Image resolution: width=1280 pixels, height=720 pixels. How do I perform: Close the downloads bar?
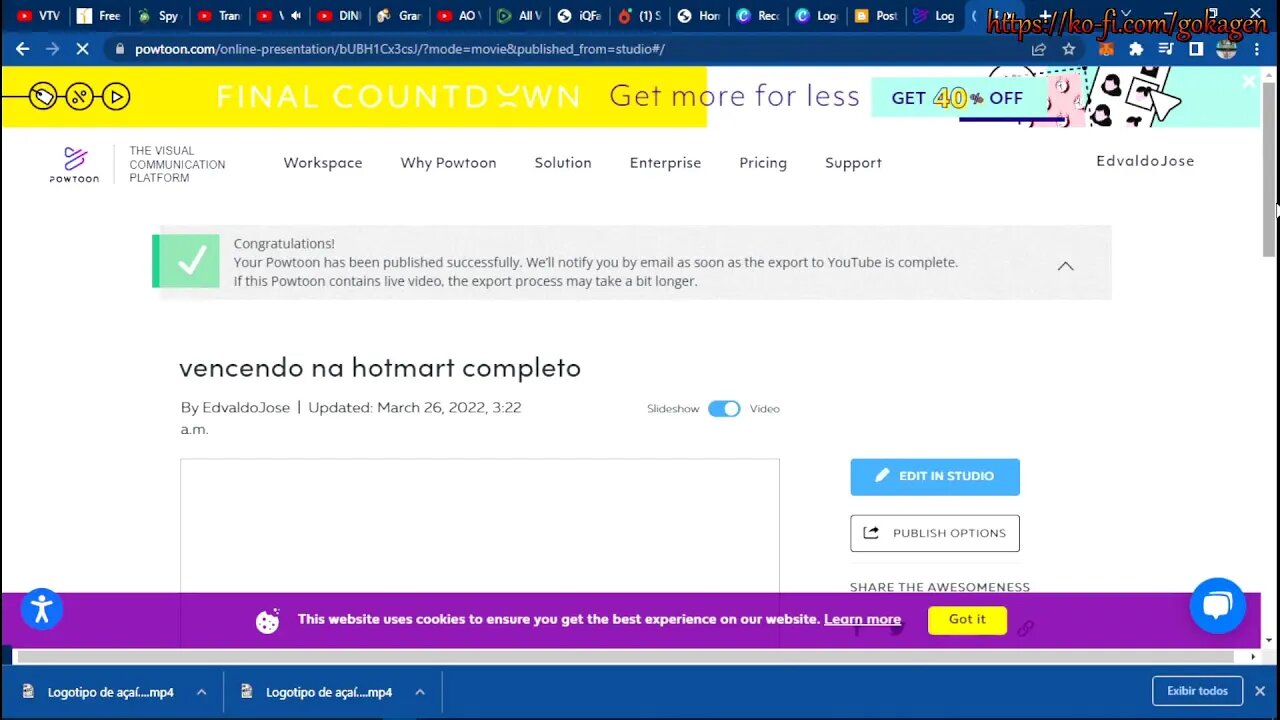1260,691
